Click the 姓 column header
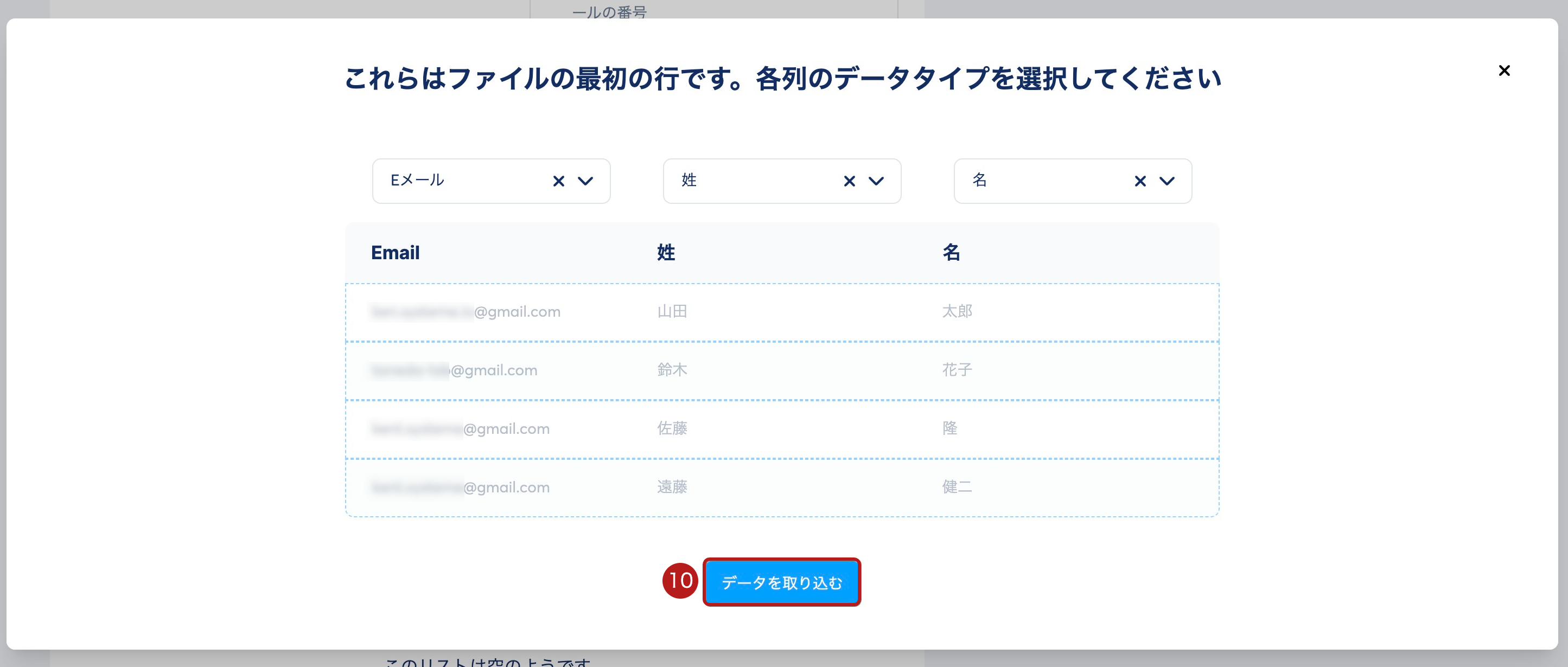This screenshot has width=1568, height=667. (666, 253)
